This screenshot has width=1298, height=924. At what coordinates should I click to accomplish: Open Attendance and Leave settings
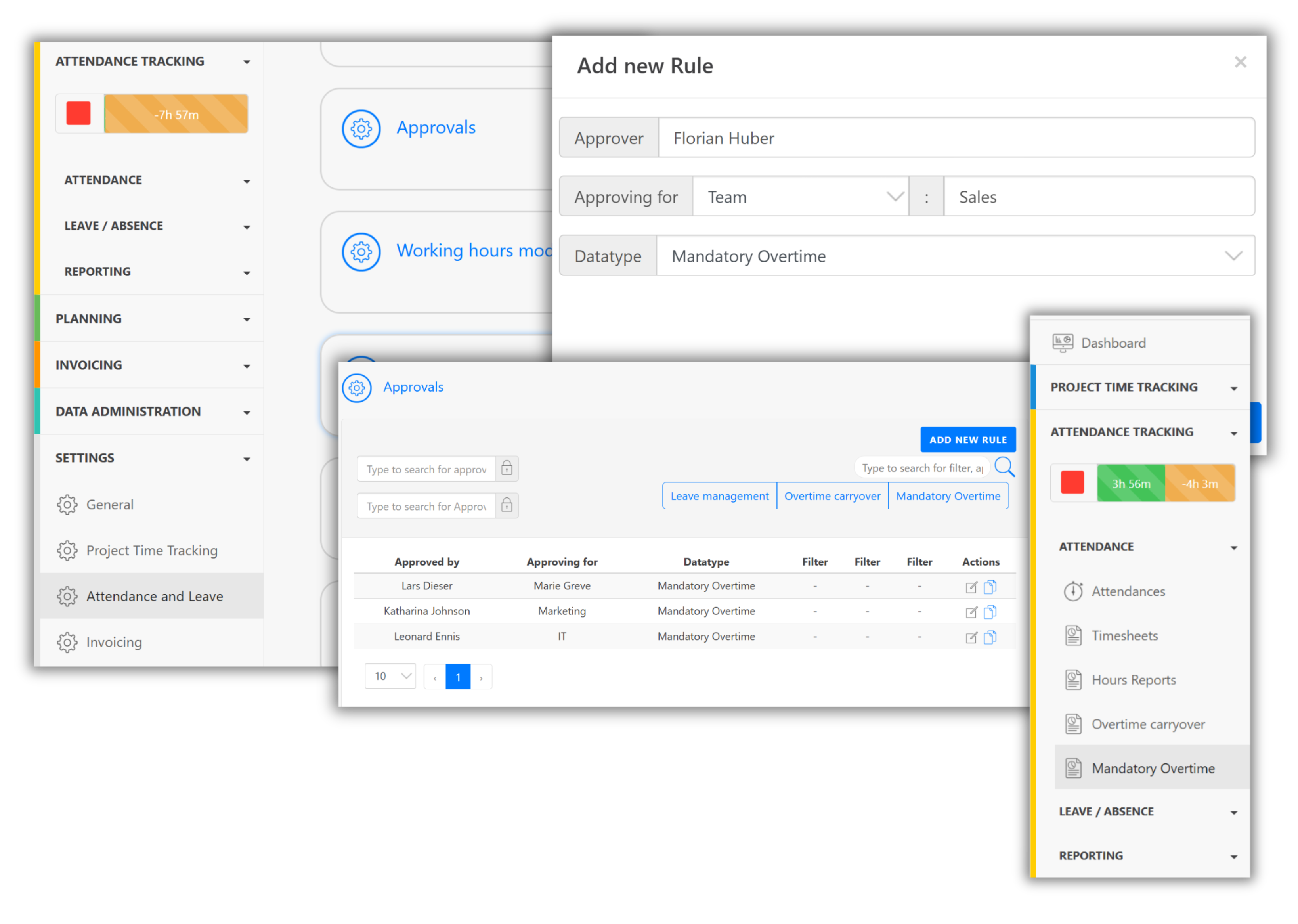(x=154, y=596)
